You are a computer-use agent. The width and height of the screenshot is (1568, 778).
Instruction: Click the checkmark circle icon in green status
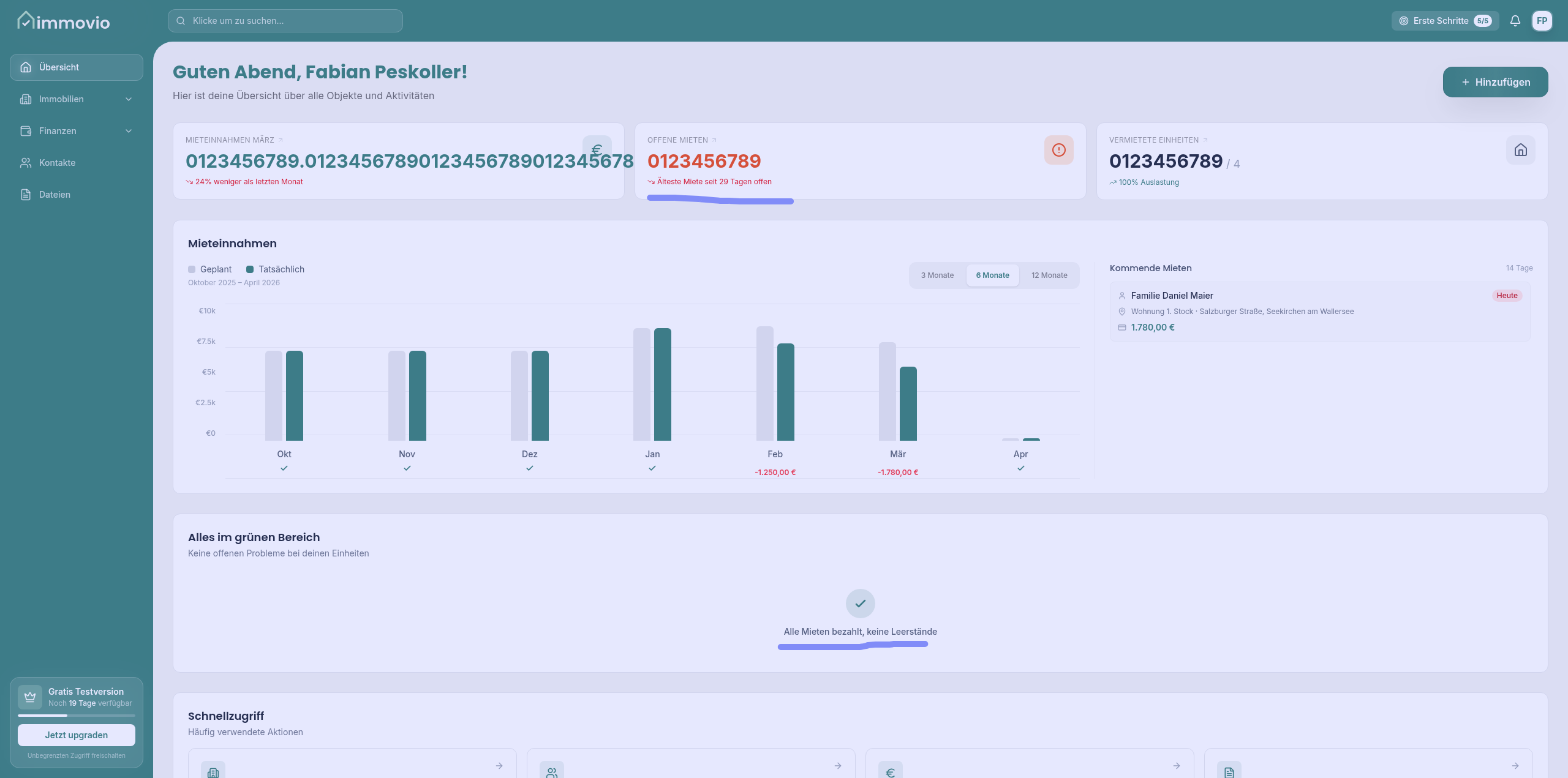coord(860,604)
